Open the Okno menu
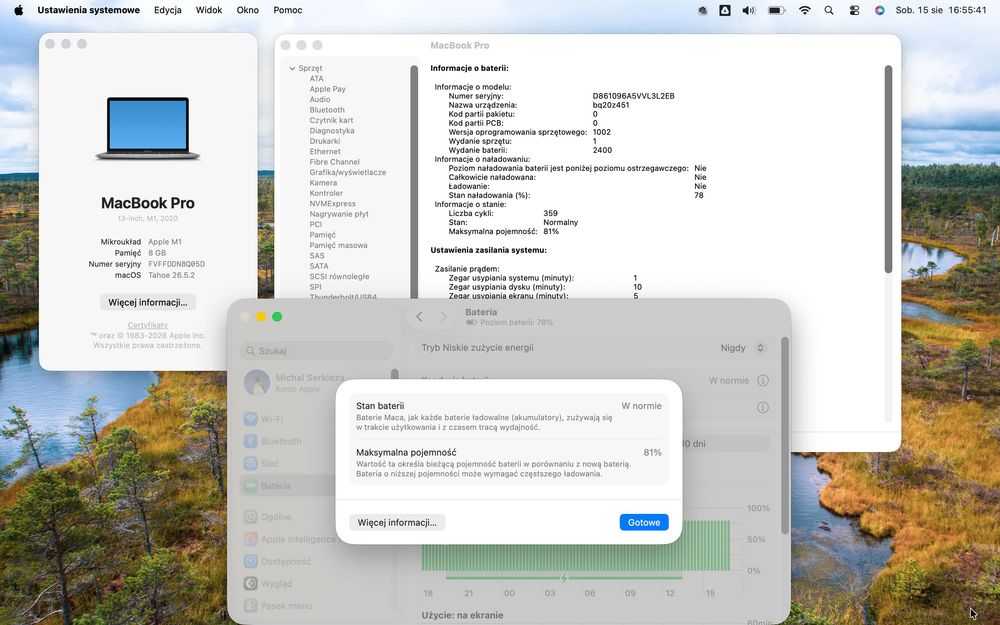 click(x=247, y=10)
